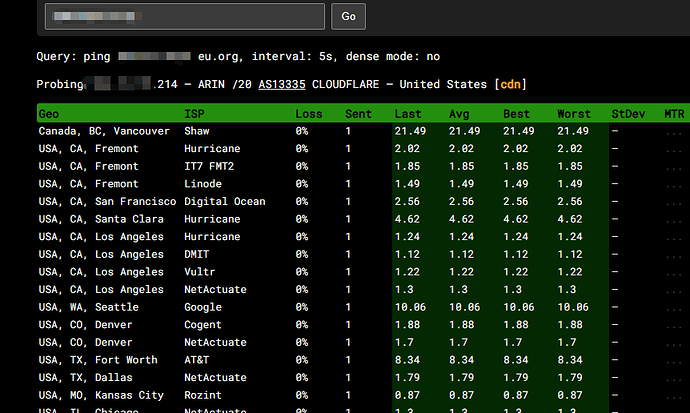
Task: Click the Avg column header
Action: pos(459,114)
